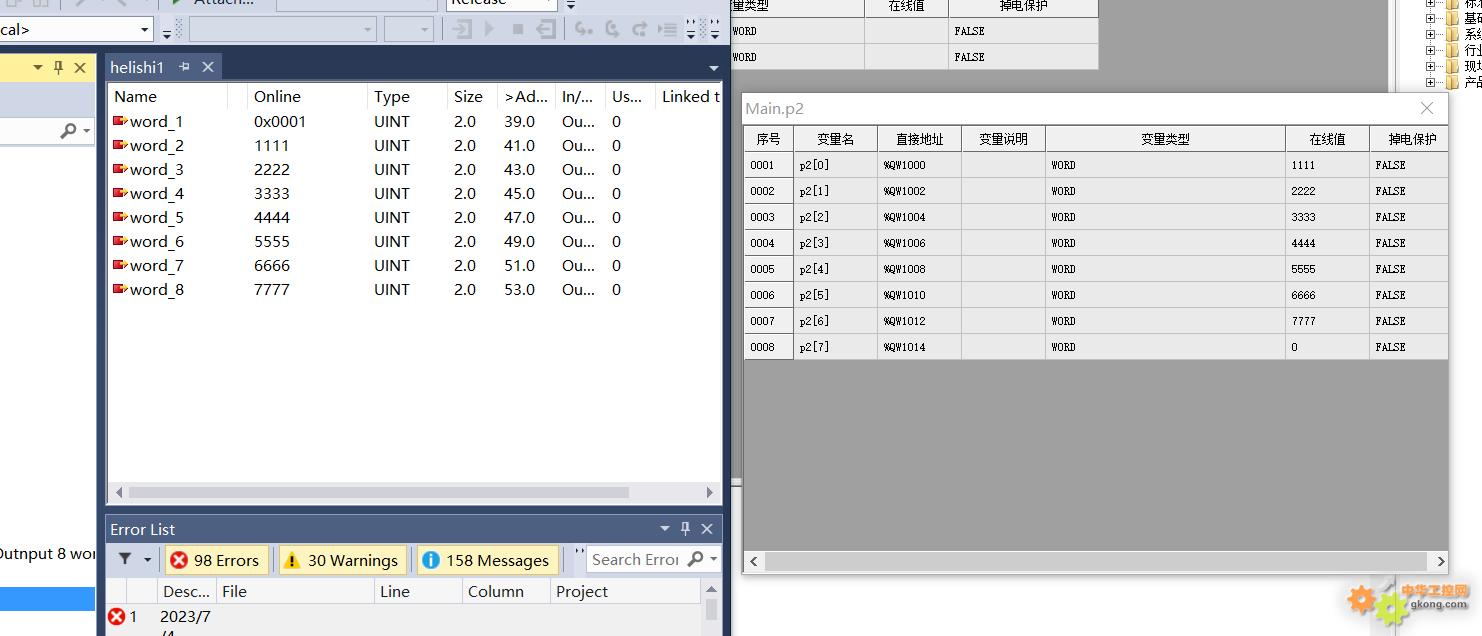This screenshot has width=1482, height=636.
Task: Click the Step Out debug icon
Action: pos(640,29)
